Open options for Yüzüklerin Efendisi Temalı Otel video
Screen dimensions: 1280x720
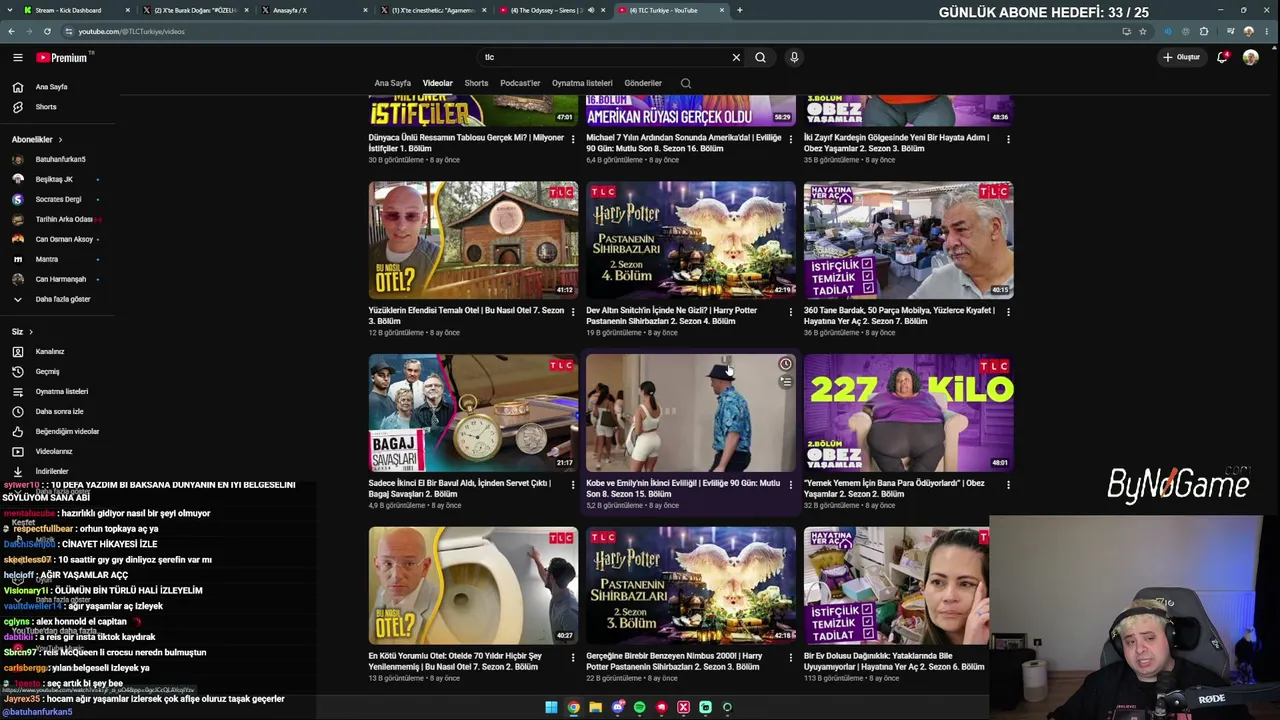tap(573, 312)
